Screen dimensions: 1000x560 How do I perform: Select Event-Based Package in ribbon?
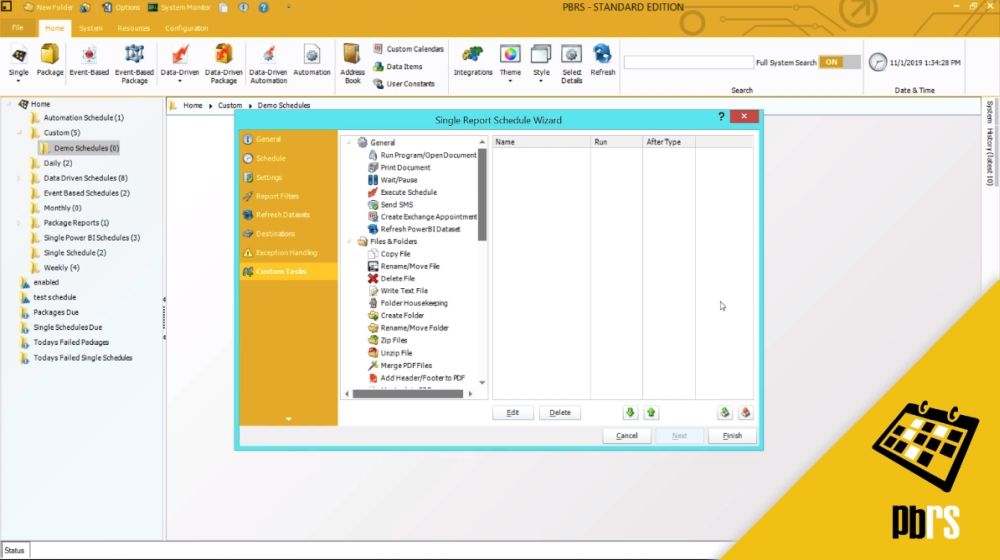(134, 64)
